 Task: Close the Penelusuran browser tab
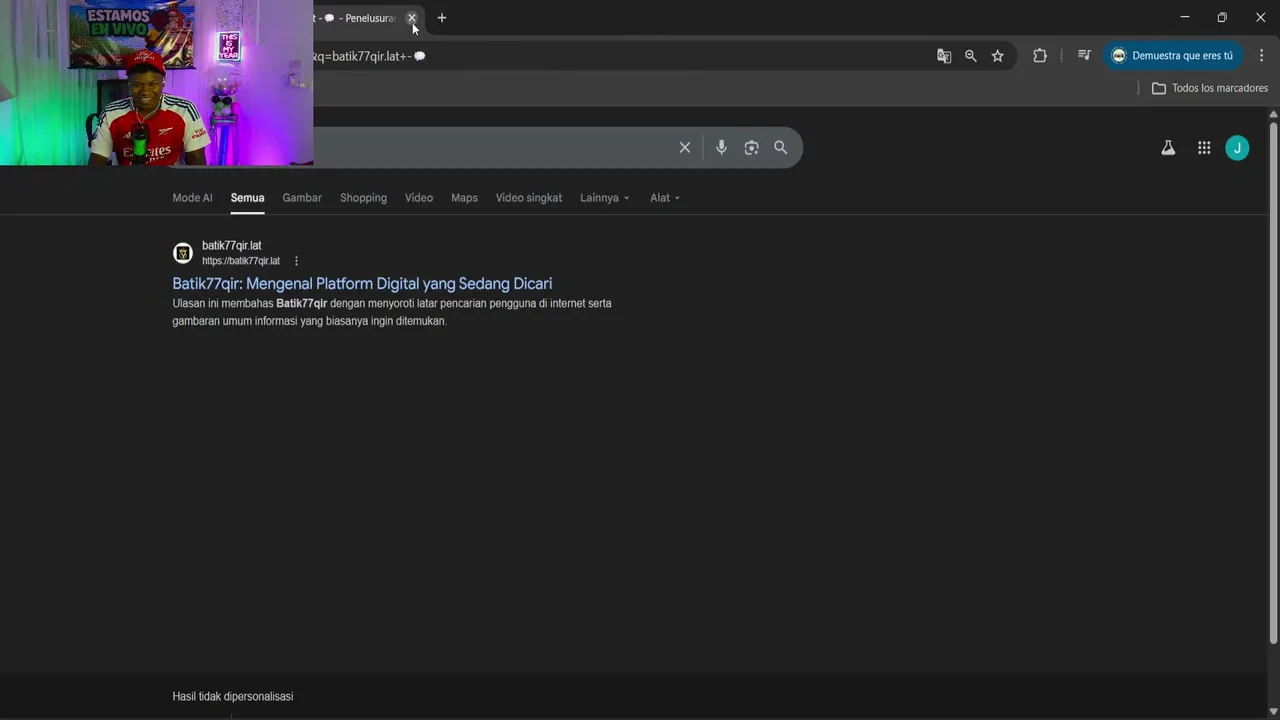click(411, 18)
